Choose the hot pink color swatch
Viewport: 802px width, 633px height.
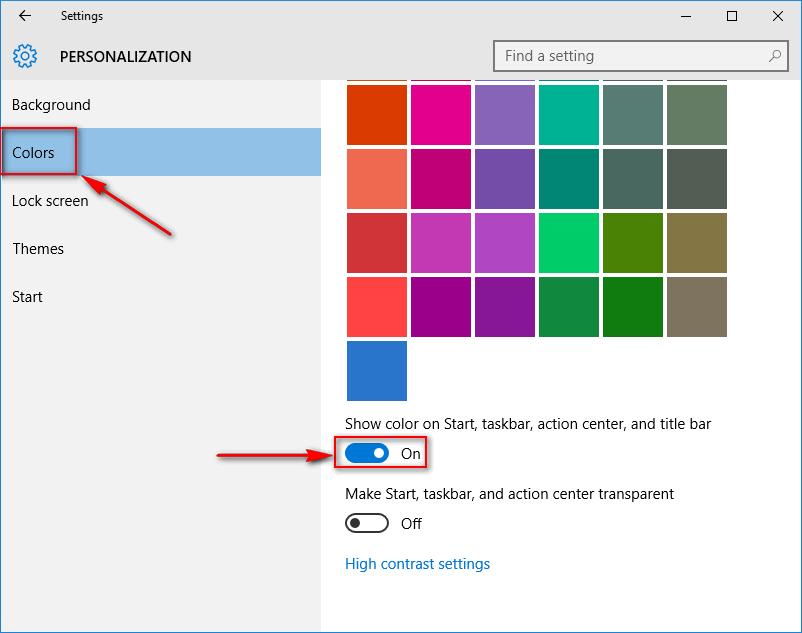pos(441,115)
